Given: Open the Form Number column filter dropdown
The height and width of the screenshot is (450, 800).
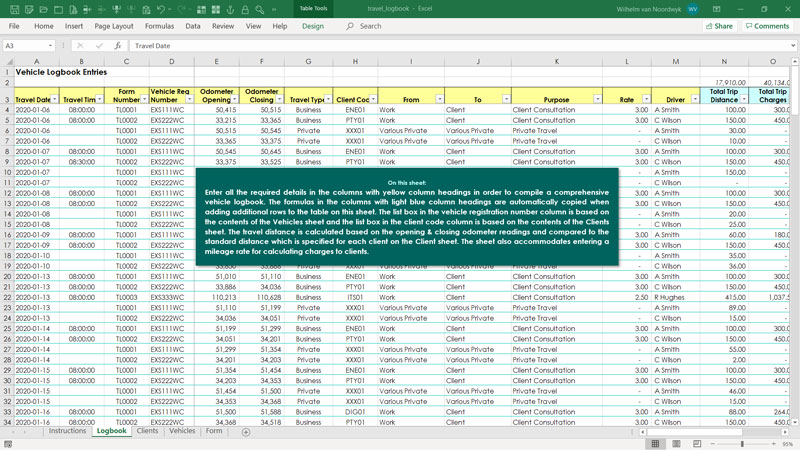Looking at the screenshot, I should click(144, 99).
